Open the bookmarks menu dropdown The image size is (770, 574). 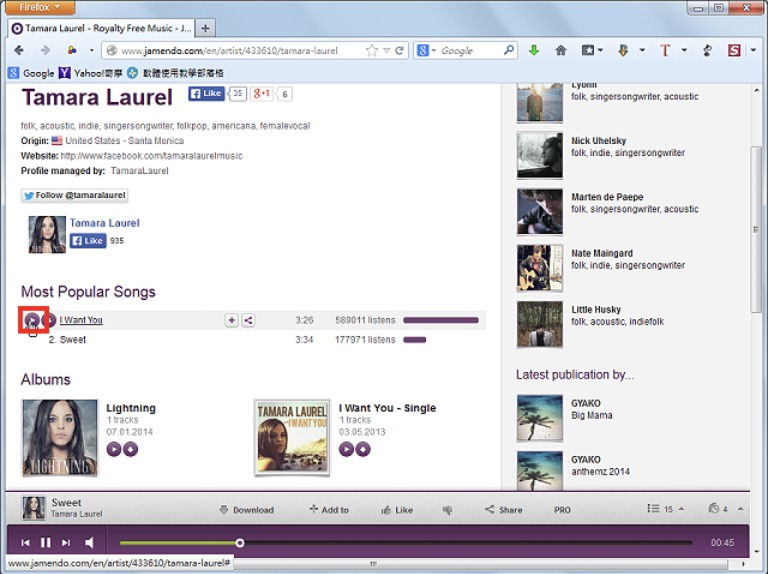point(592,50)
